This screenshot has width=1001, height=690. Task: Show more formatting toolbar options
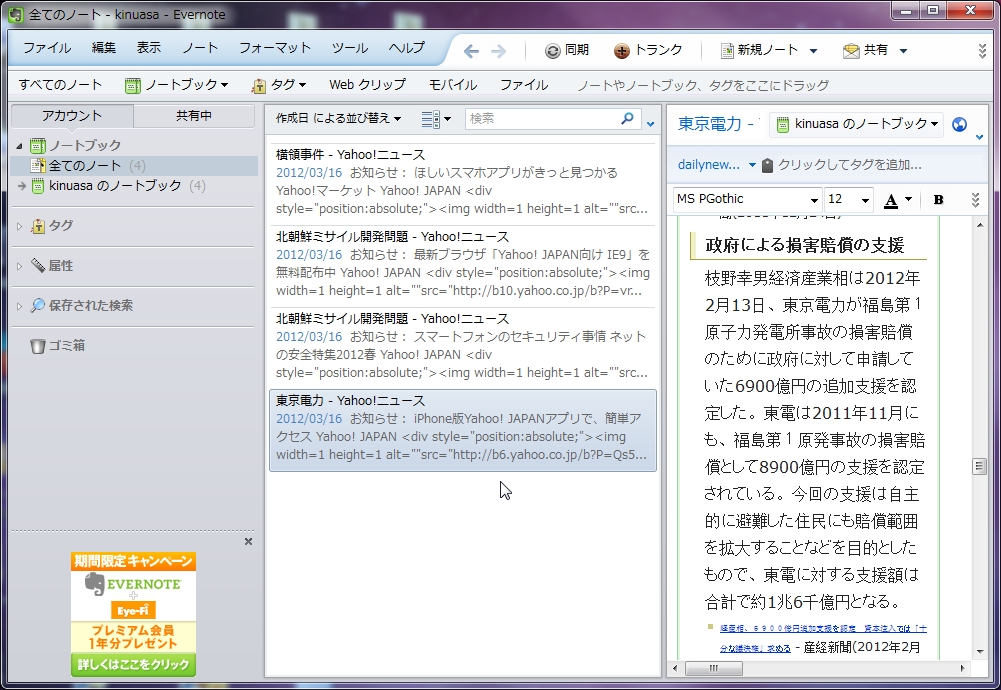(975, 200)
